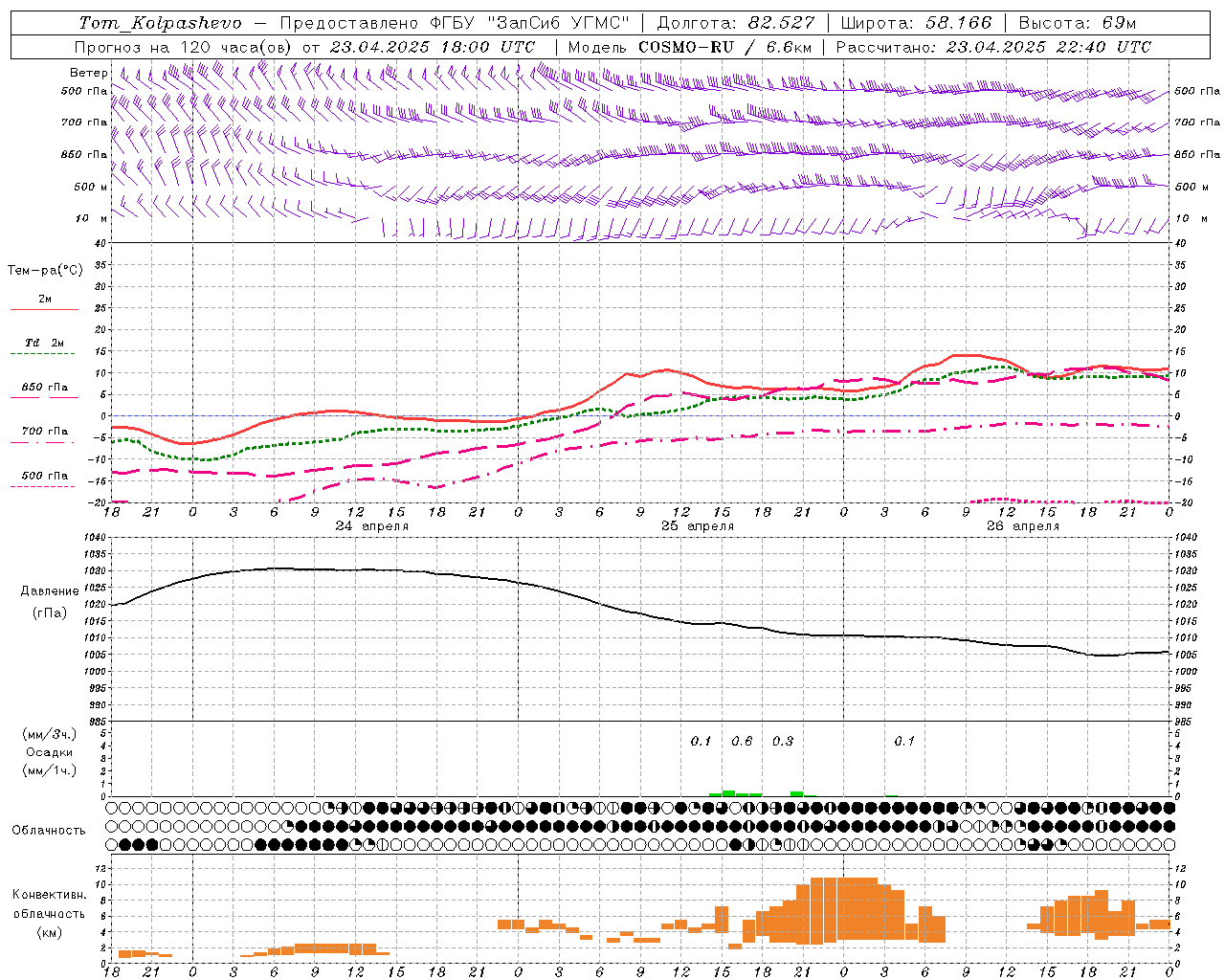Click the 'Ветер' wind panel label
Image resolution: width=1225 pixels, height=980 pixels.
89,73
